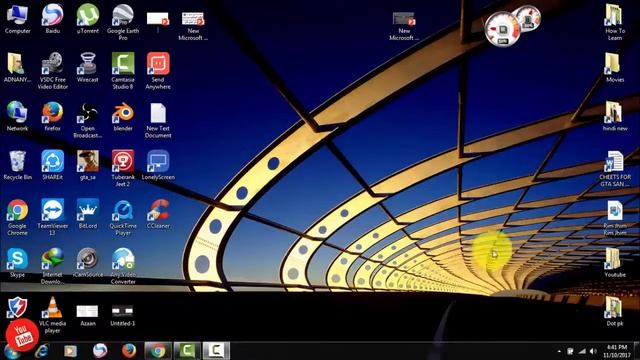The image size is (640, 360).
Task: Select the iCamSource shortcut
Action: pyautogui.click(x=88, y=262)
